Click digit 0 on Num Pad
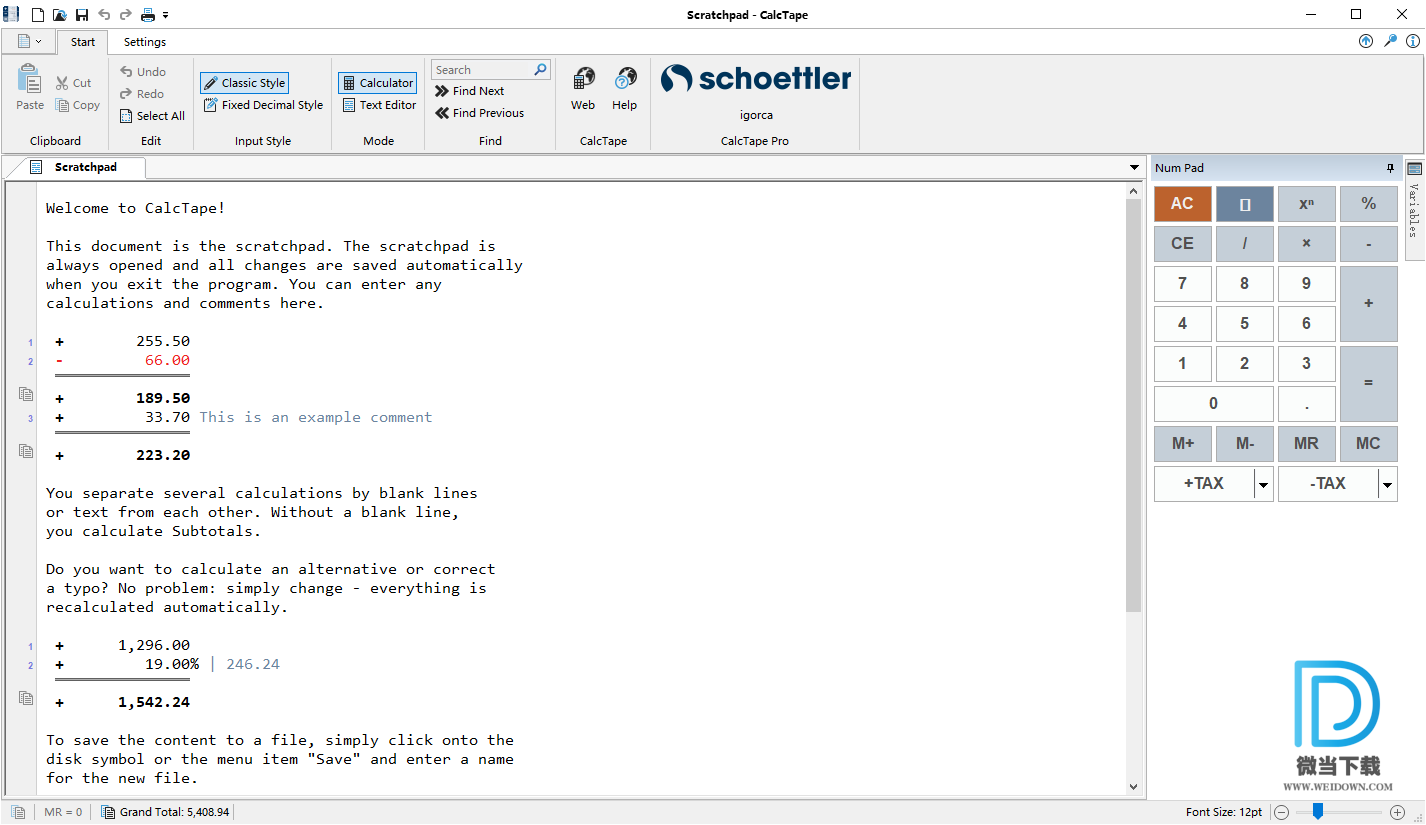Screen dimensions: 1426x825 1214,404
